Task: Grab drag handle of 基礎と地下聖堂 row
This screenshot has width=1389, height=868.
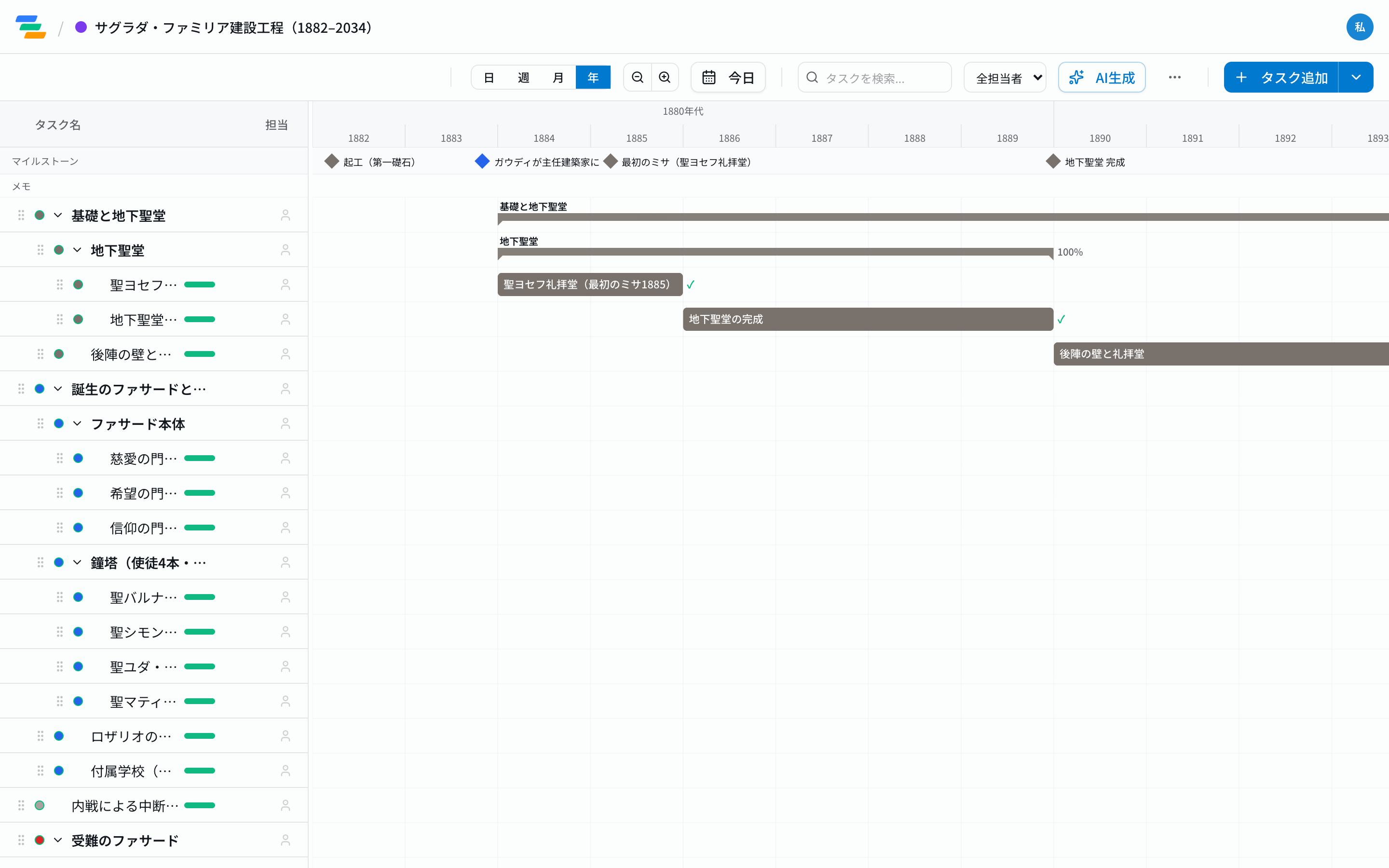Action: click(21, 215)
